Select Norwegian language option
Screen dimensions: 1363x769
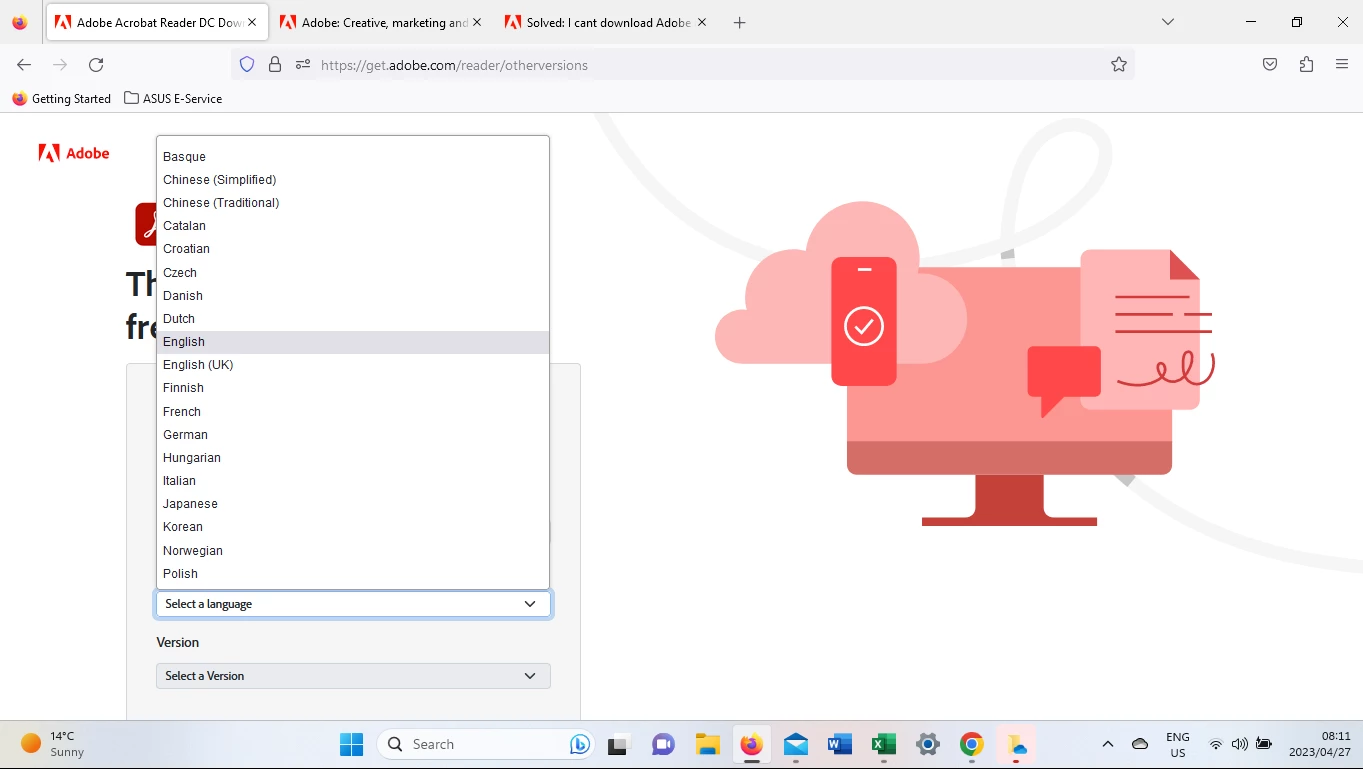(353, 551)
